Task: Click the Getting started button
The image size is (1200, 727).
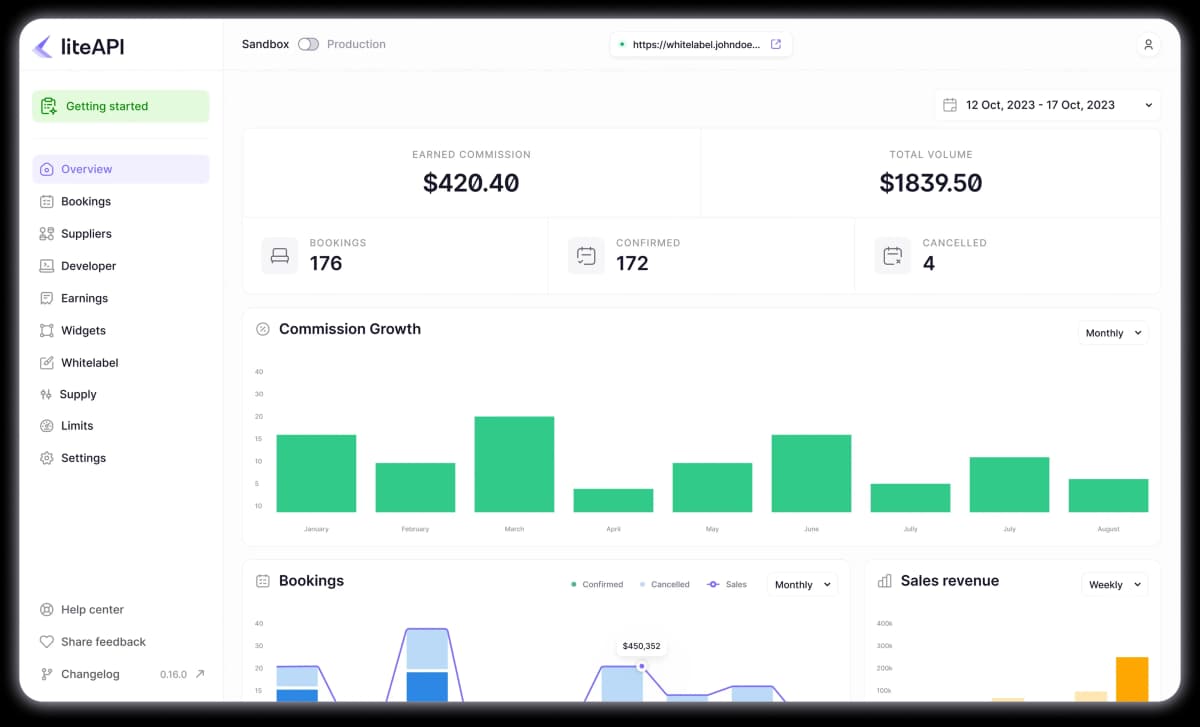Action: tap(121, 106)
